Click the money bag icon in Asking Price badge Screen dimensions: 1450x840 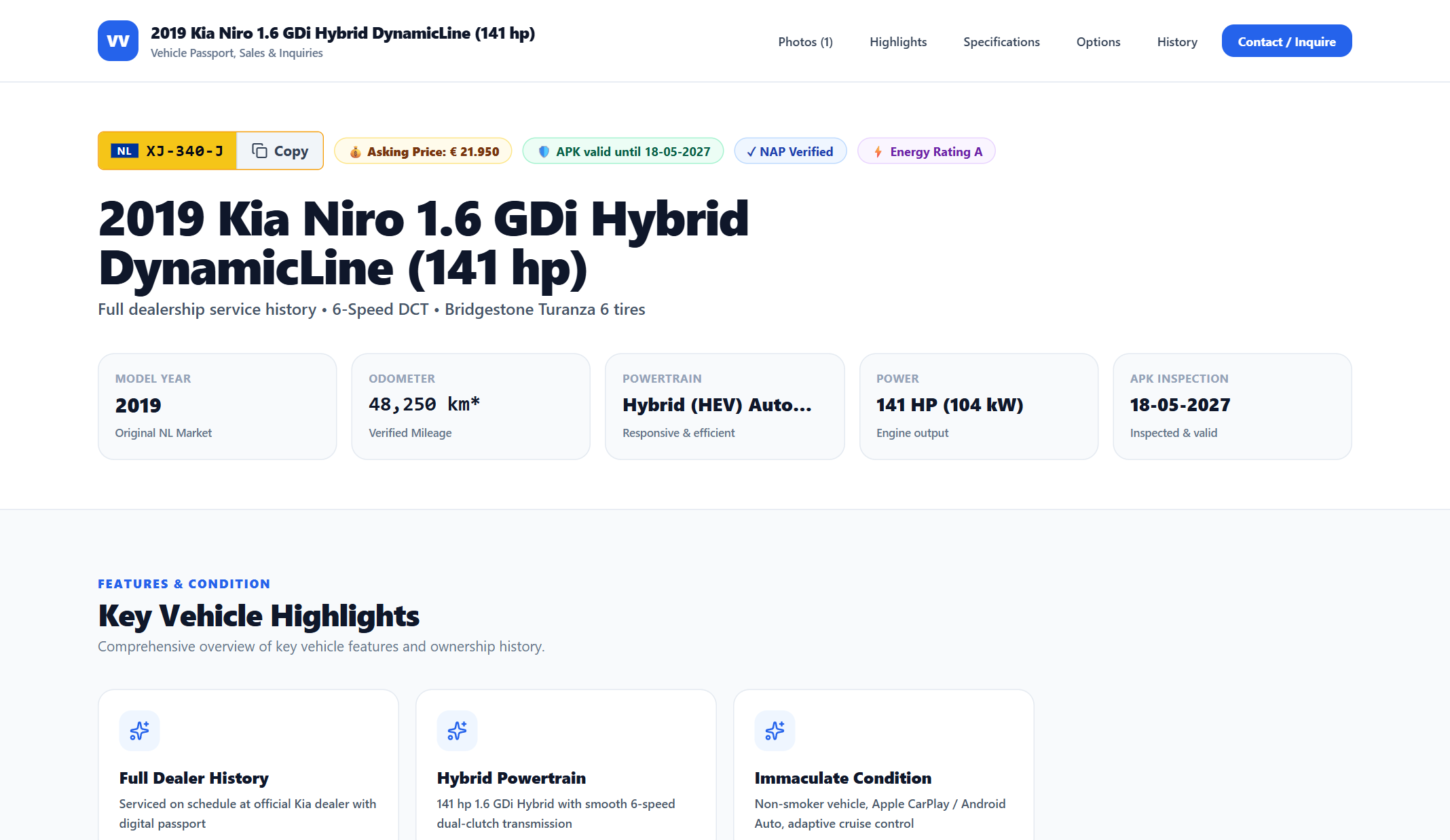coord(355,152)
